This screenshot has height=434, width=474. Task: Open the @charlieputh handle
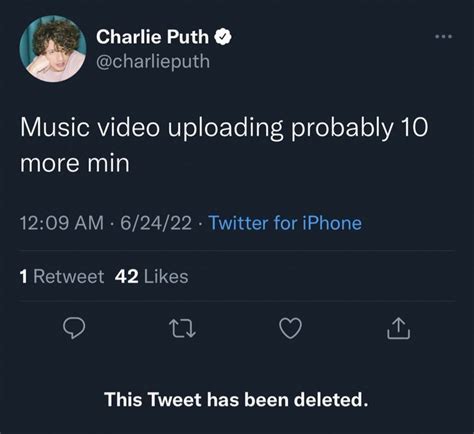click(153, 62)
